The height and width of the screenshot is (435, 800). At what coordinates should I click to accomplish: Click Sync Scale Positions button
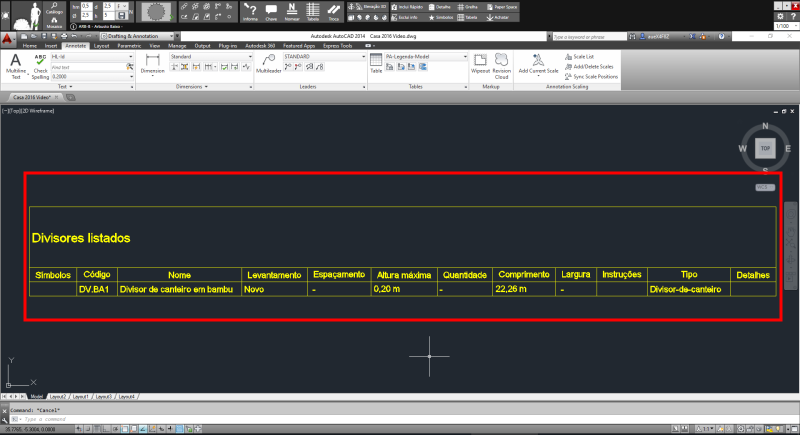coord(591,76)
